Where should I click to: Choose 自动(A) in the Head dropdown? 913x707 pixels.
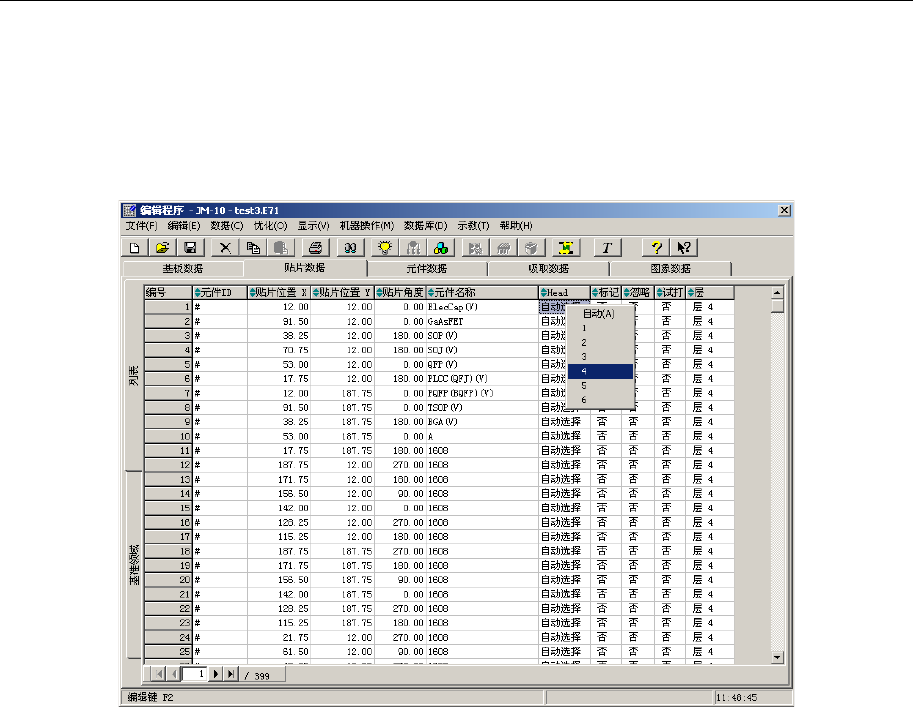click(x=599, y=314)
